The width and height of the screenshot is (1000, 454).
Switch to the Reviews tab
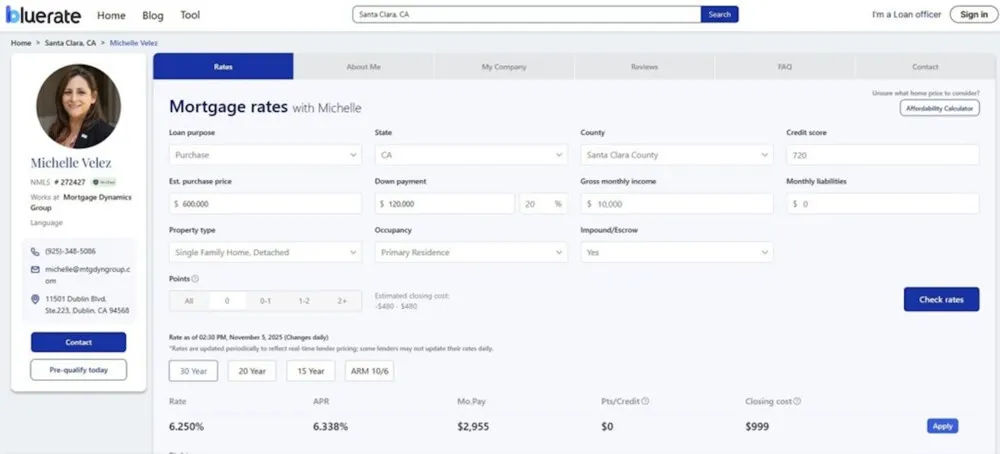coord(644,67)
